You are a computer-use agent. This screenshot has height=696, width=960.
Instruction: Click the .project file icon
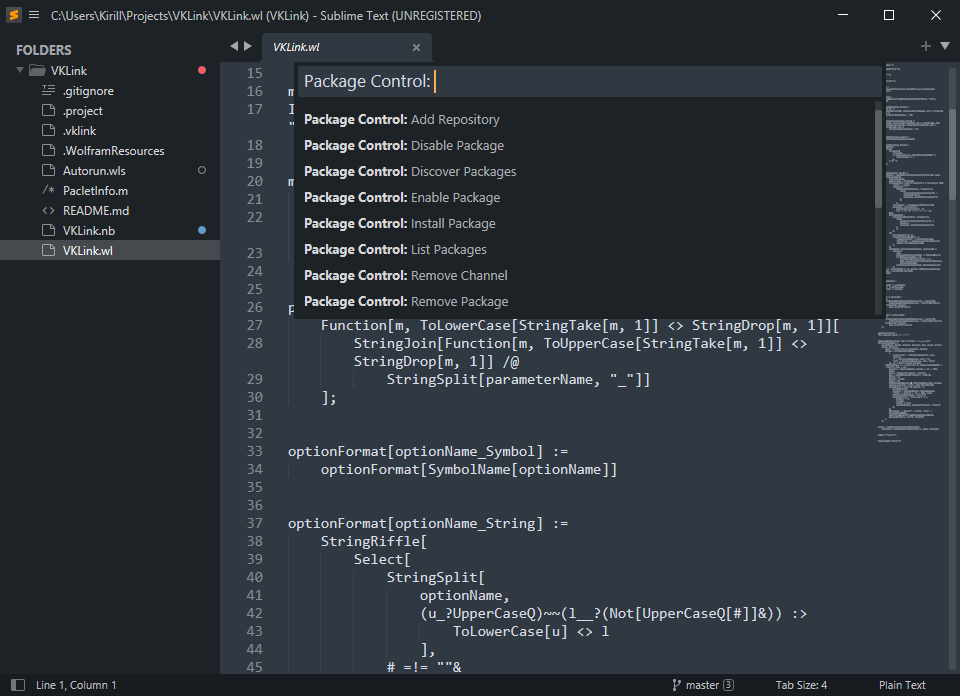tap(48, 110)
